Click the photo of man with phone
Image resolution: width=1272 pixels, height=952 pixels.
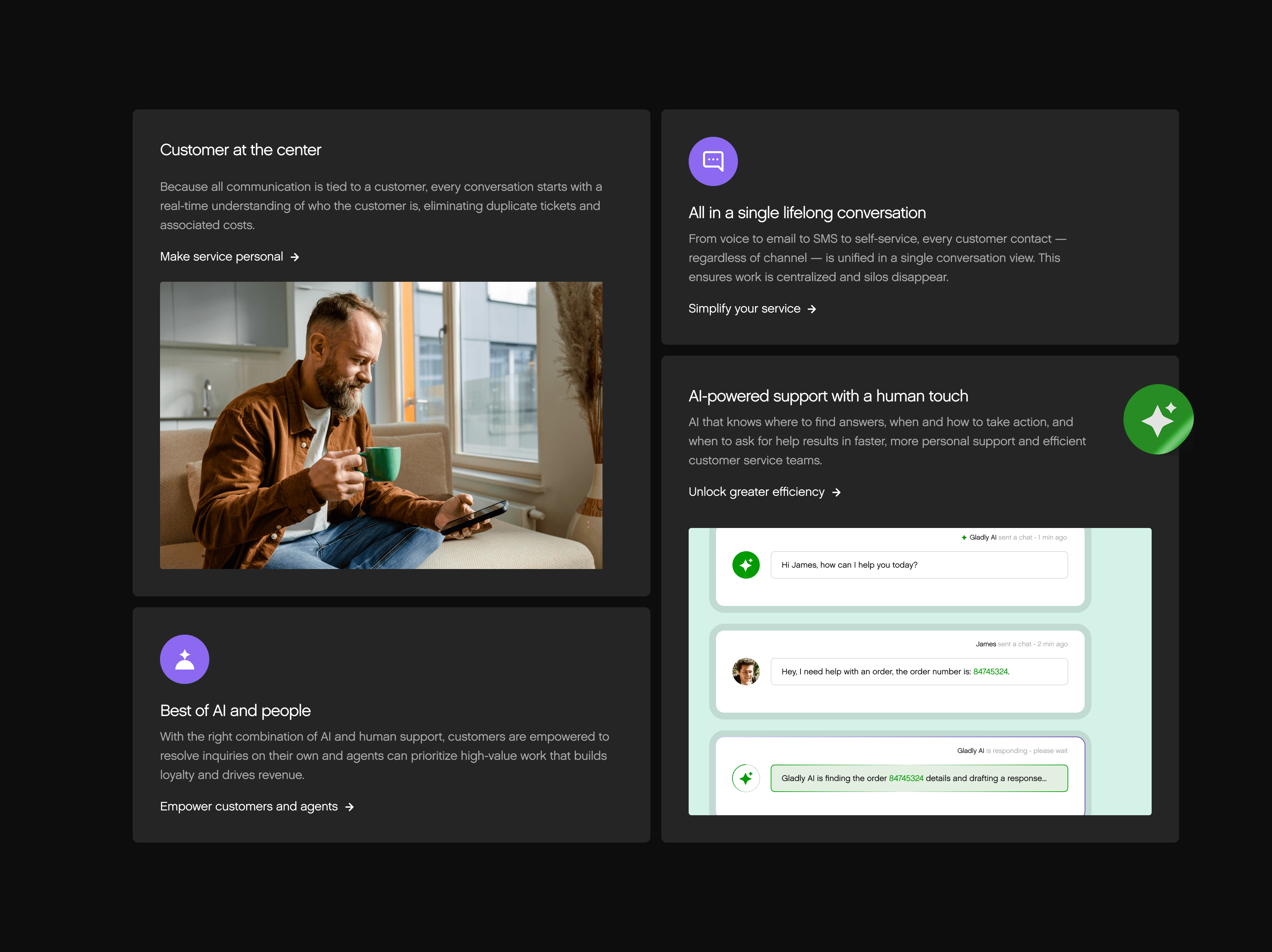tap(381, 425)
